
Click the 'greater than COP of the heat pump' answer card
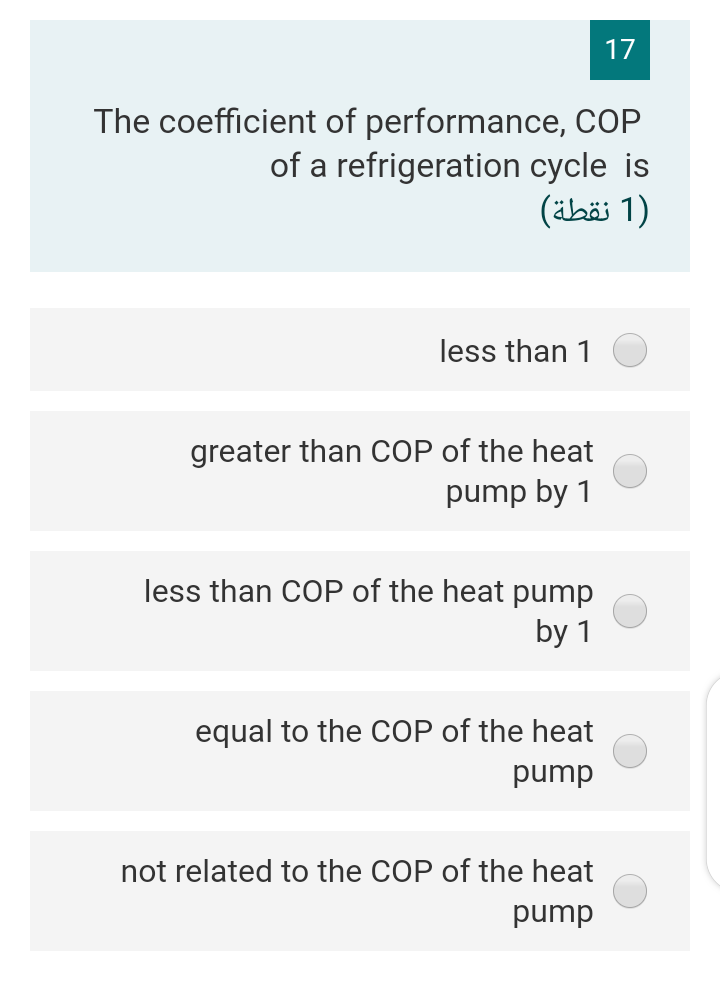(360, 470)
